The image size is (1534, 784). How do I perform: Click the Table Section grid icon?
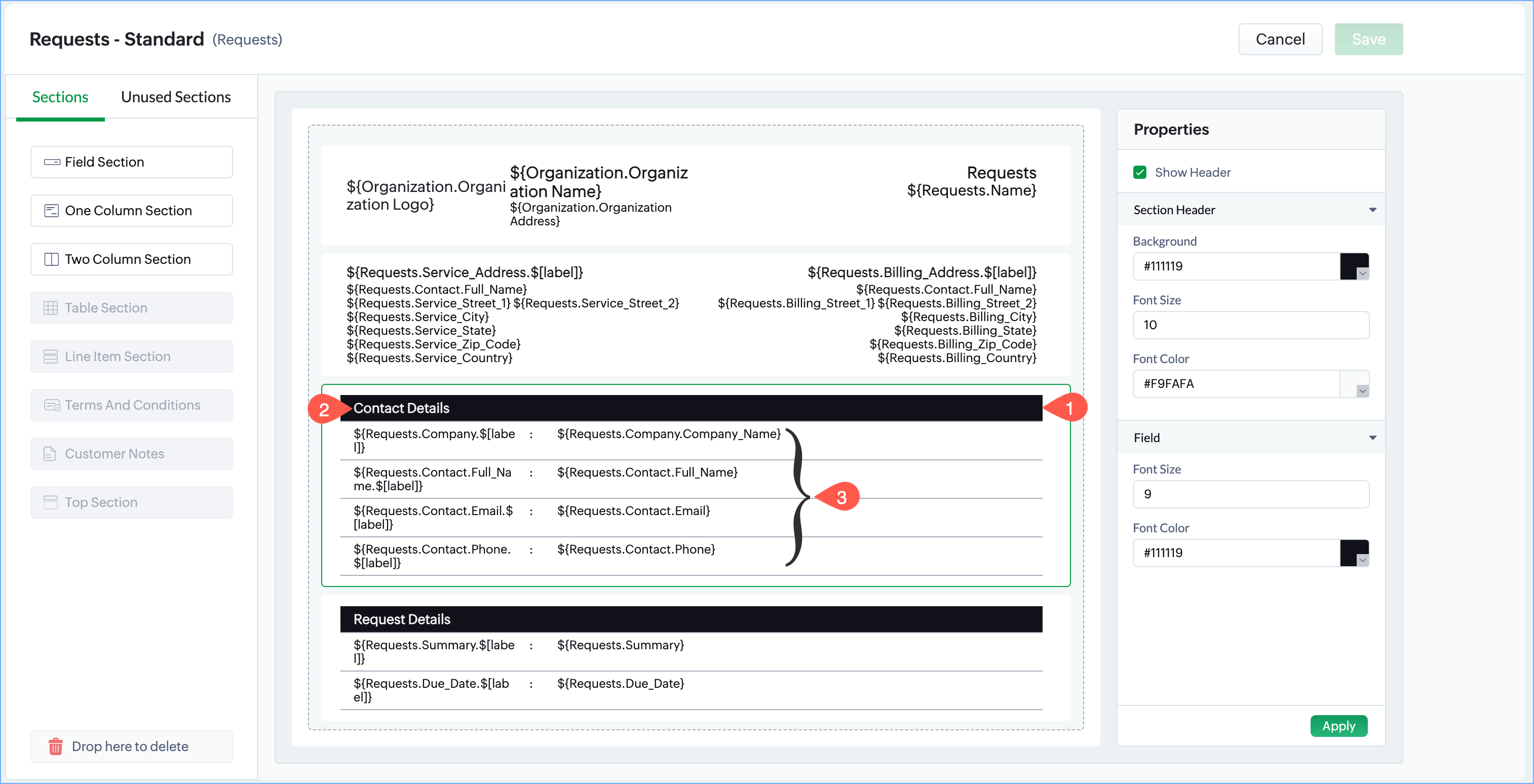tap(51, 308)
